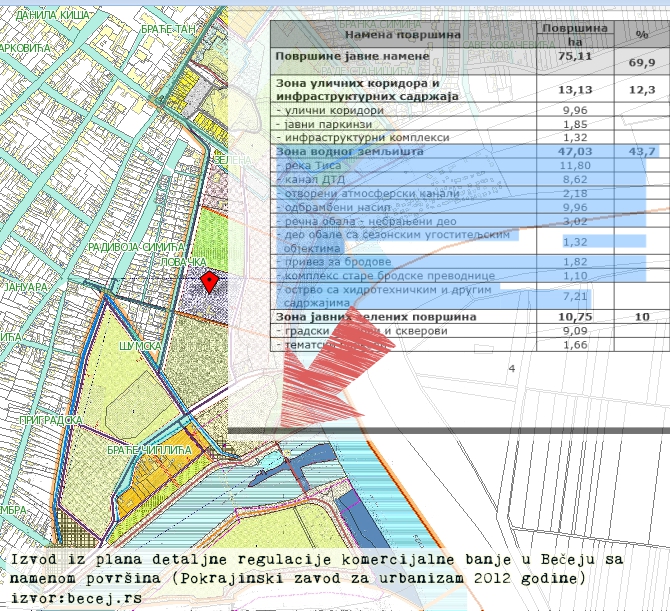The height and width of the screenshot is (611, 670).
Task: Click the 'канал ДТД' row
Action: 318,179
